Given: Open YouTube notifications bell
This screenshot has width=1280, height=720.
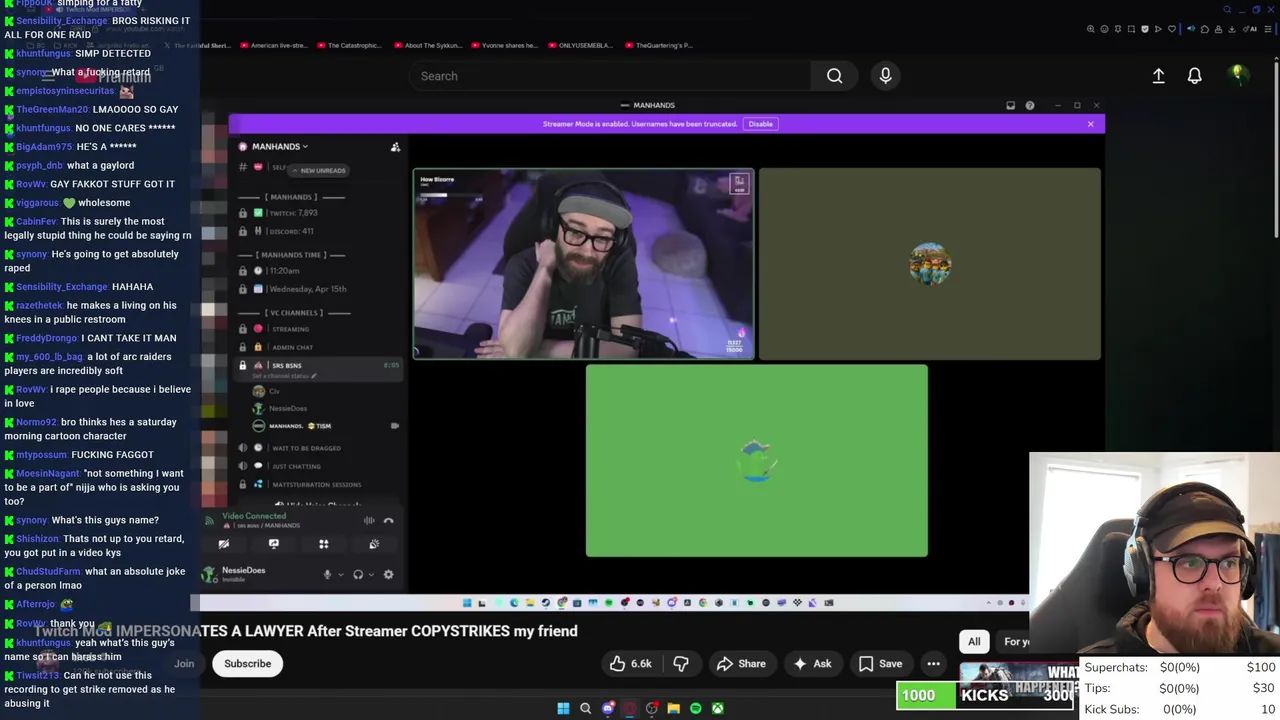Looking at the screenshot, I should (1194, 76).
